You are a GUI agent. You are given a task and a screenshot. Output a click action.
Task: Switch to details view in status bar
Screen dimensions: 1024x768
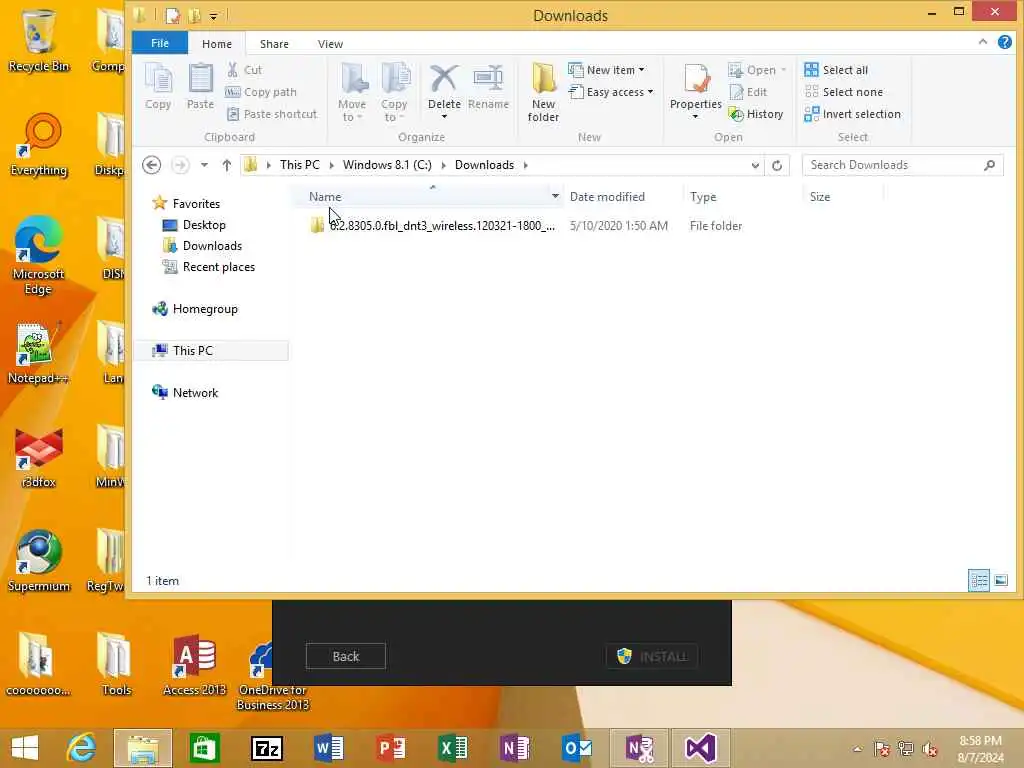tap(978, 580)
